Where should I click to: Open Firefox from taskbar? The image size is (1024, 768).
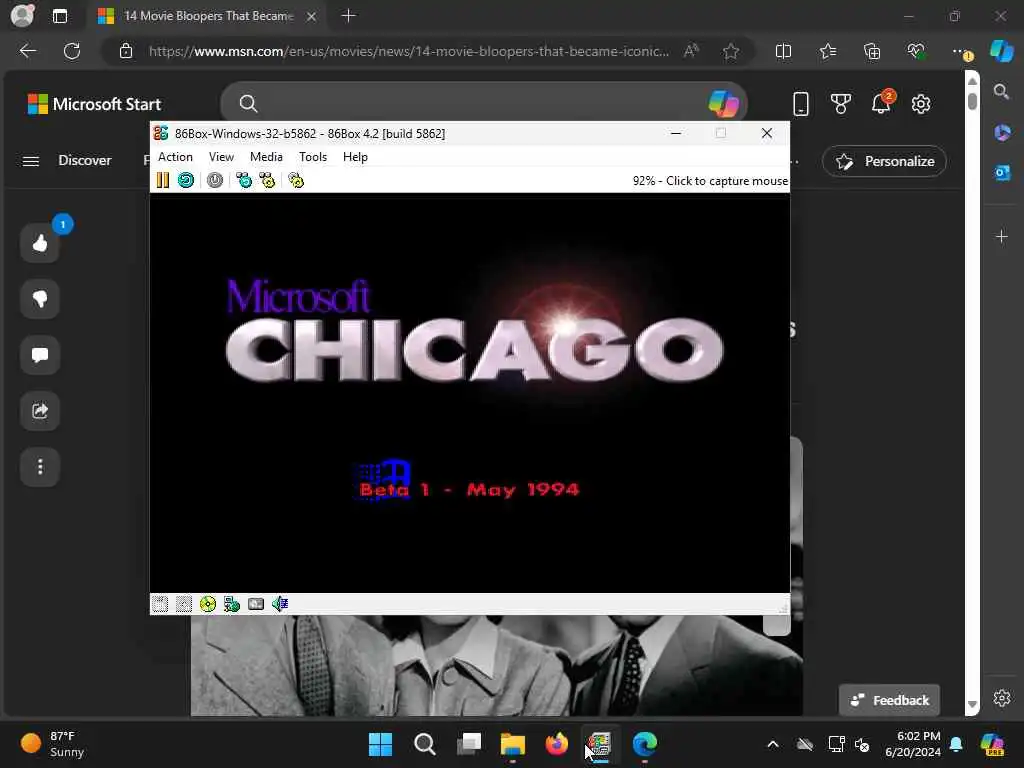coord(556,744)
